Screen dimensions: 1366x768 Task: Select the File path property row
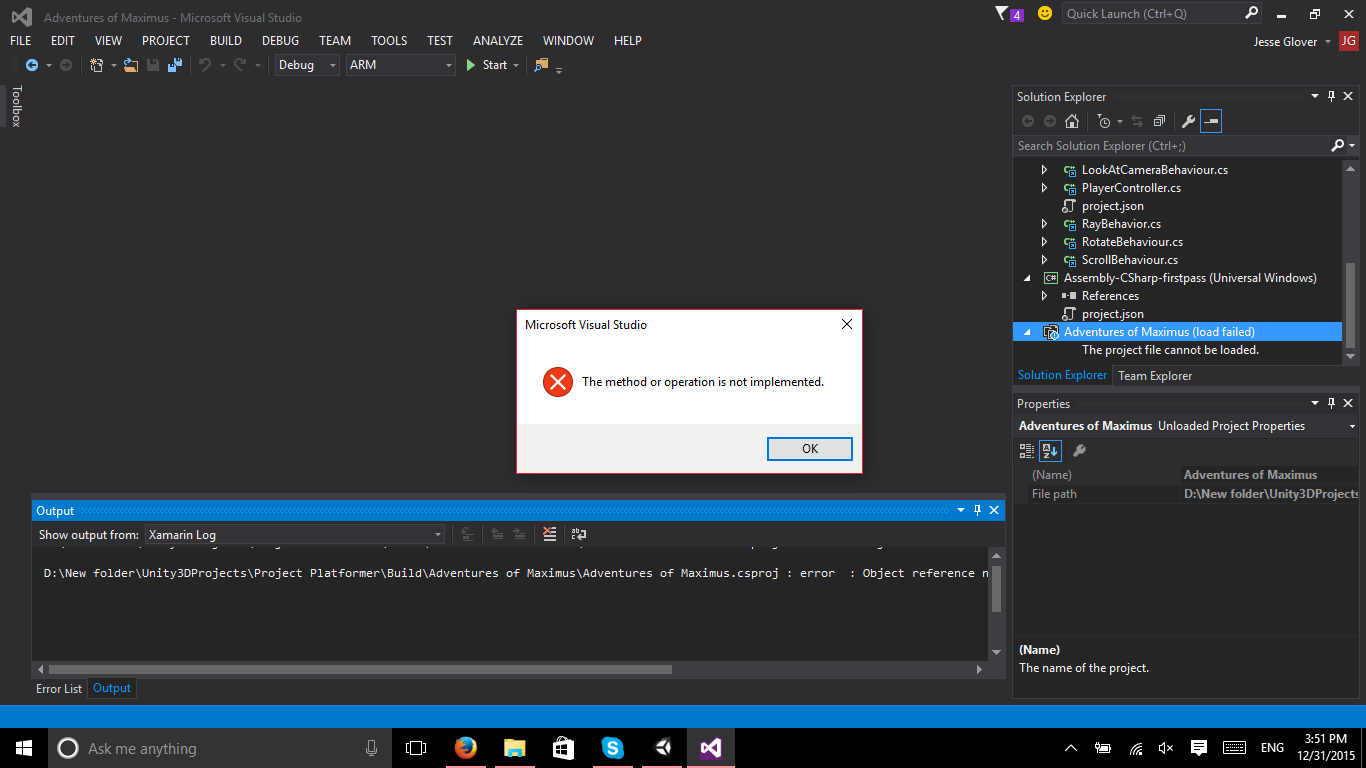pos(1186,494)
